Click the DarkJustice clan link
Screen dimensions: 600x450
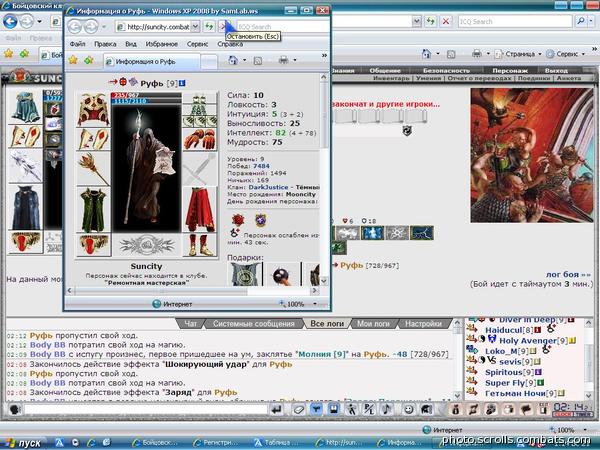point(268,187)
